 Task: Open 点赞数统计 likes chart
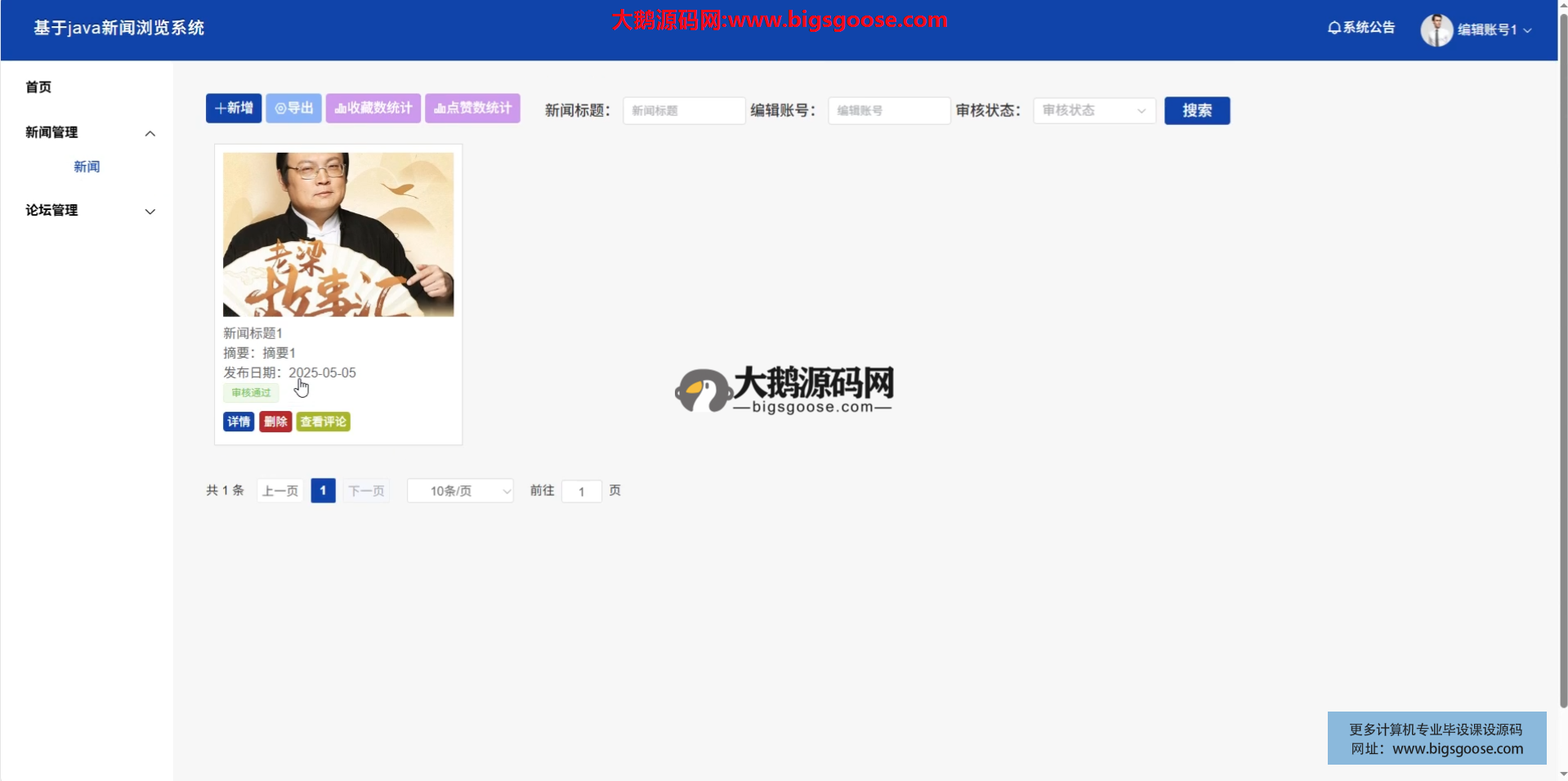(472, 108)
